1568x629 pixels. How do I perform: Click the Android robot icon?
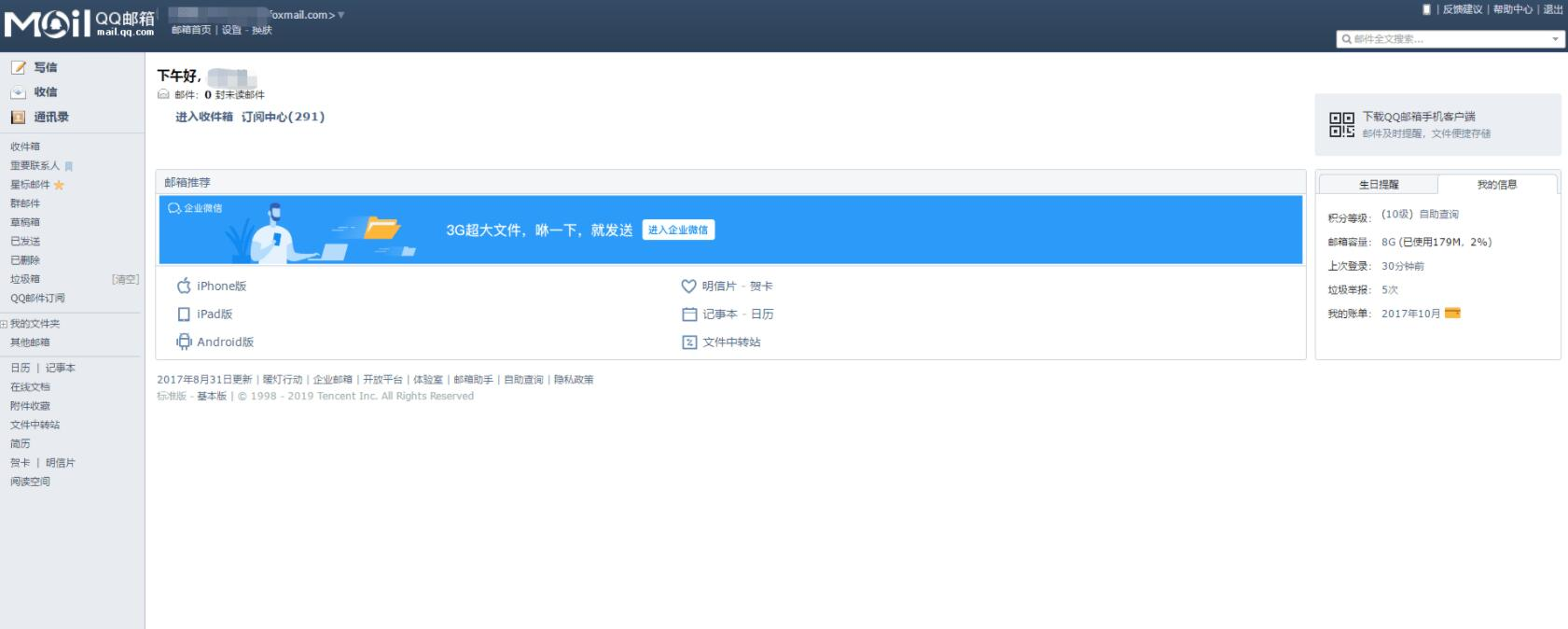[x=184, y=342]
